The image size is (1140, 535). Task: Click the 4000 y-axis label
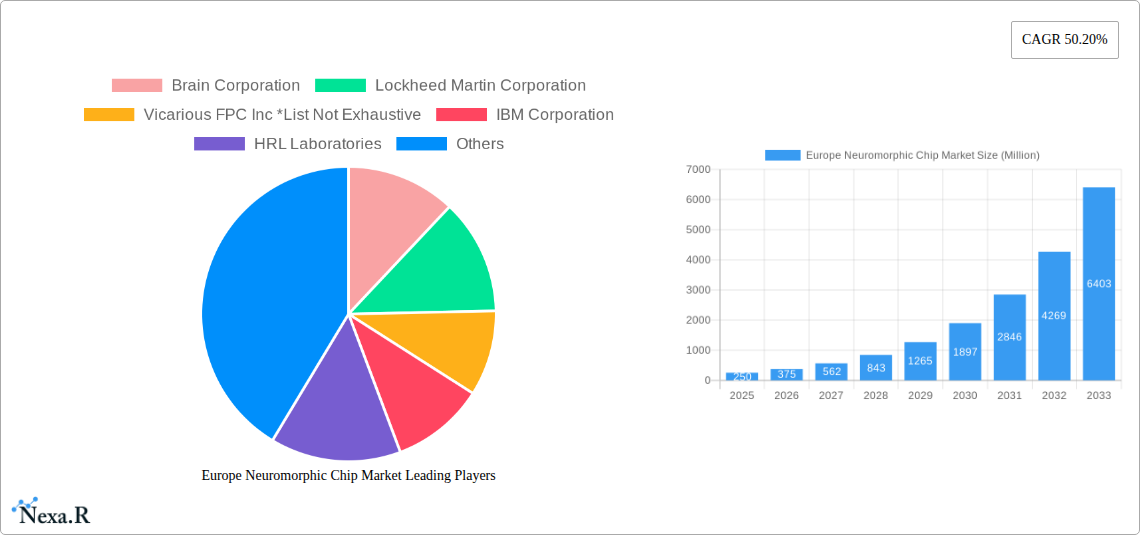point(698,260)
